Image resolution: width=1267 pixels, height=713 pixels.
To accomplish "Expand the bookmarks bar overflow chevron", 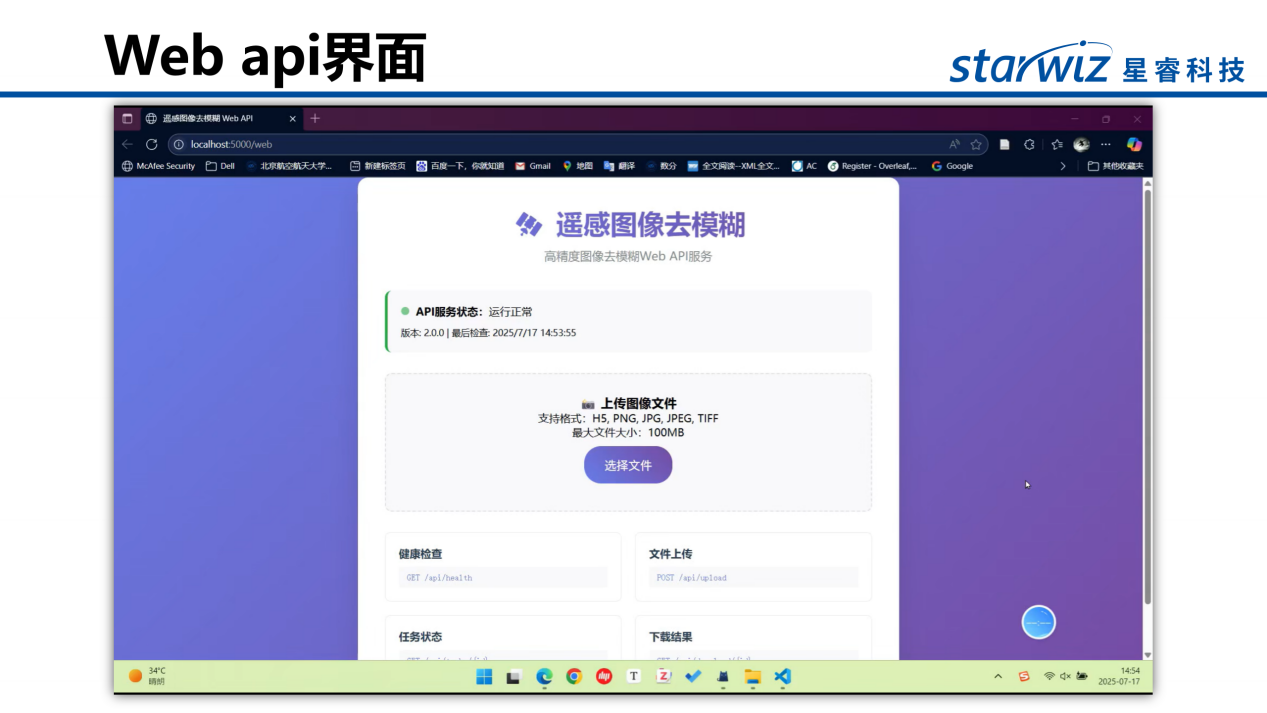I will [x=1062, y=166].
